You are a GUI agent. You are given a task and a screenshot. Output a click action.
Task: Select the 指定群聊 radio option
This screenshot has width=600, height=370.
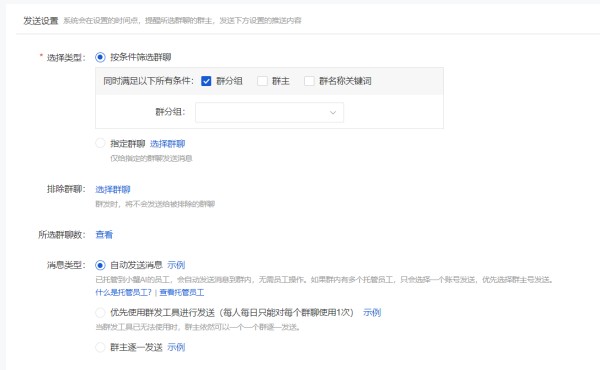(x=100, y=143)
